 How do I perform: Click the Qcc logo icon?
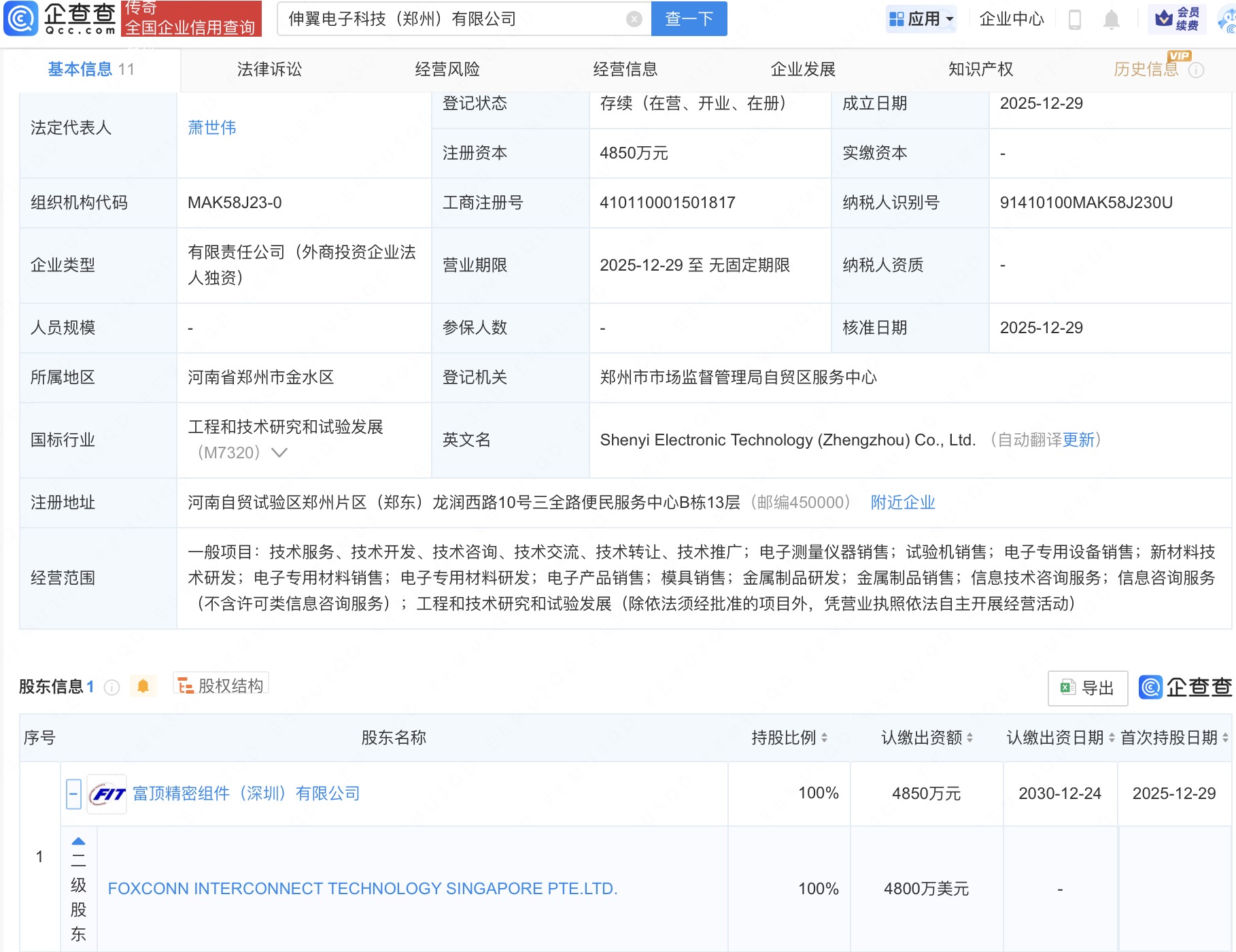tap(20, 18)
